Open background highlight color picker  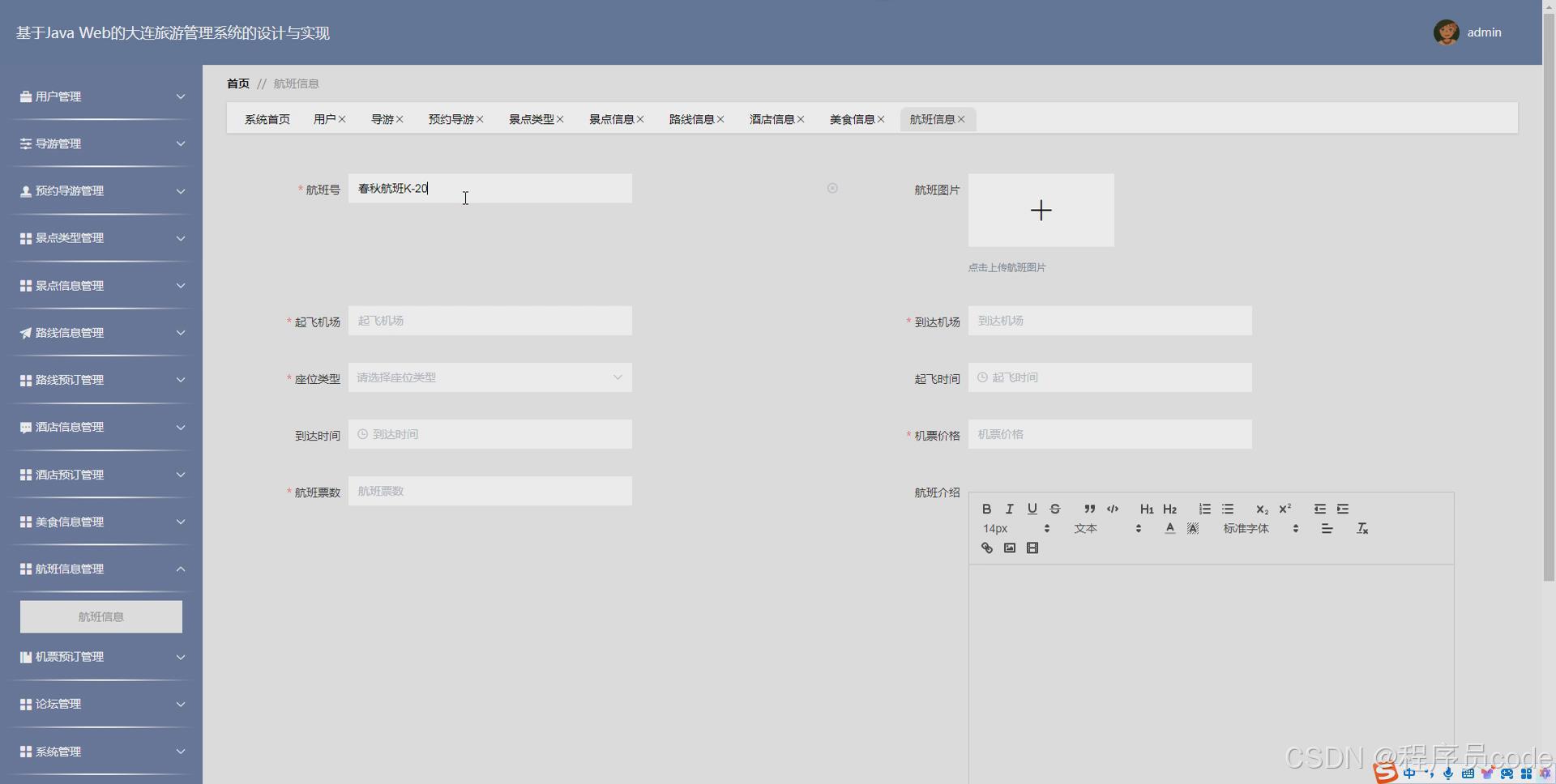pos(1192,528)
